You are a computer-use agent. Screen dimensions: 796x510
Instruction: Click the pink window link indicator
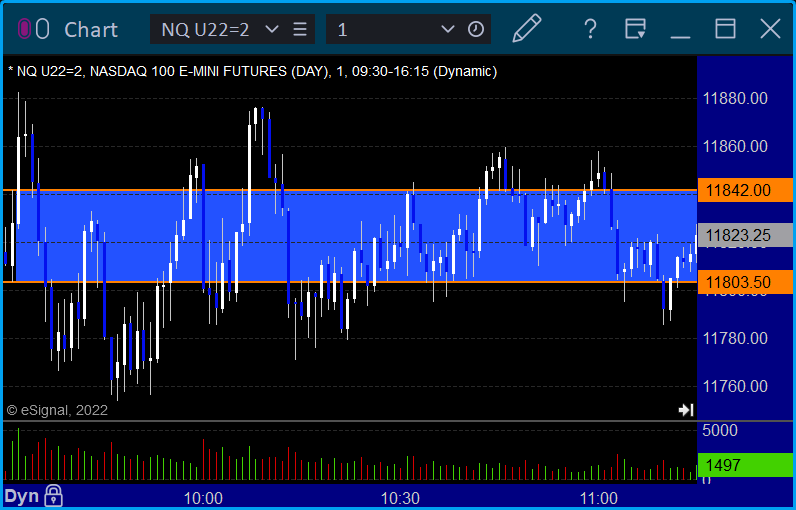[x=24, y=29]
